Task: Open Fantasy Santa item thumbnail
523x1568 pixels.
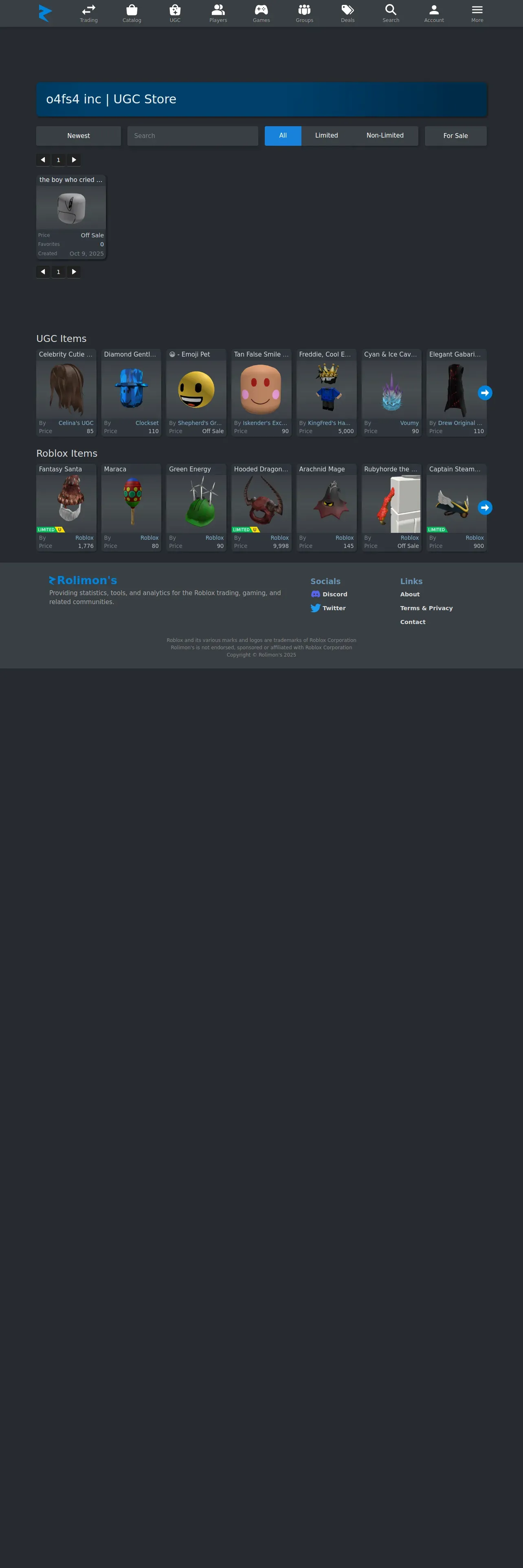Action: coord(66,504)
